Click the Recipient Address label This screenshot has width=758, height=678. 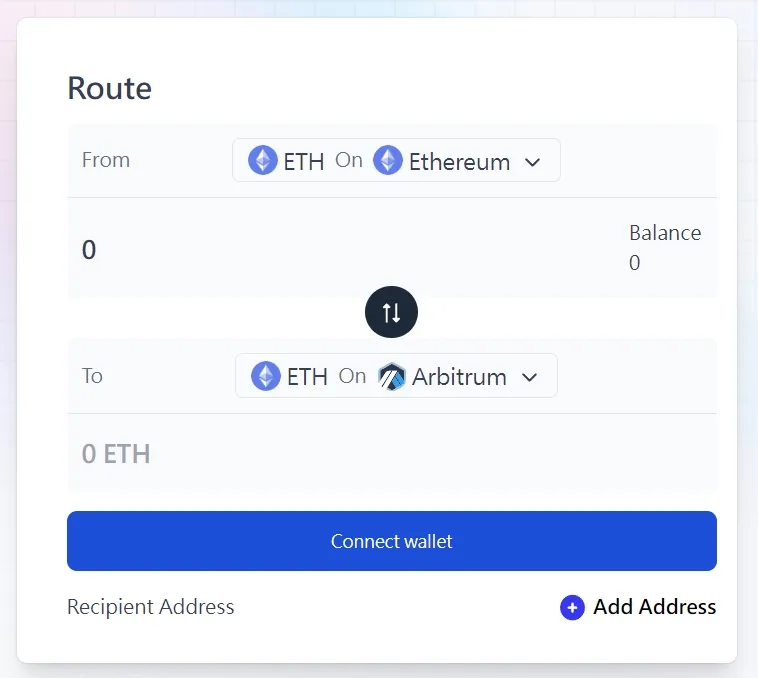(151, 607)
